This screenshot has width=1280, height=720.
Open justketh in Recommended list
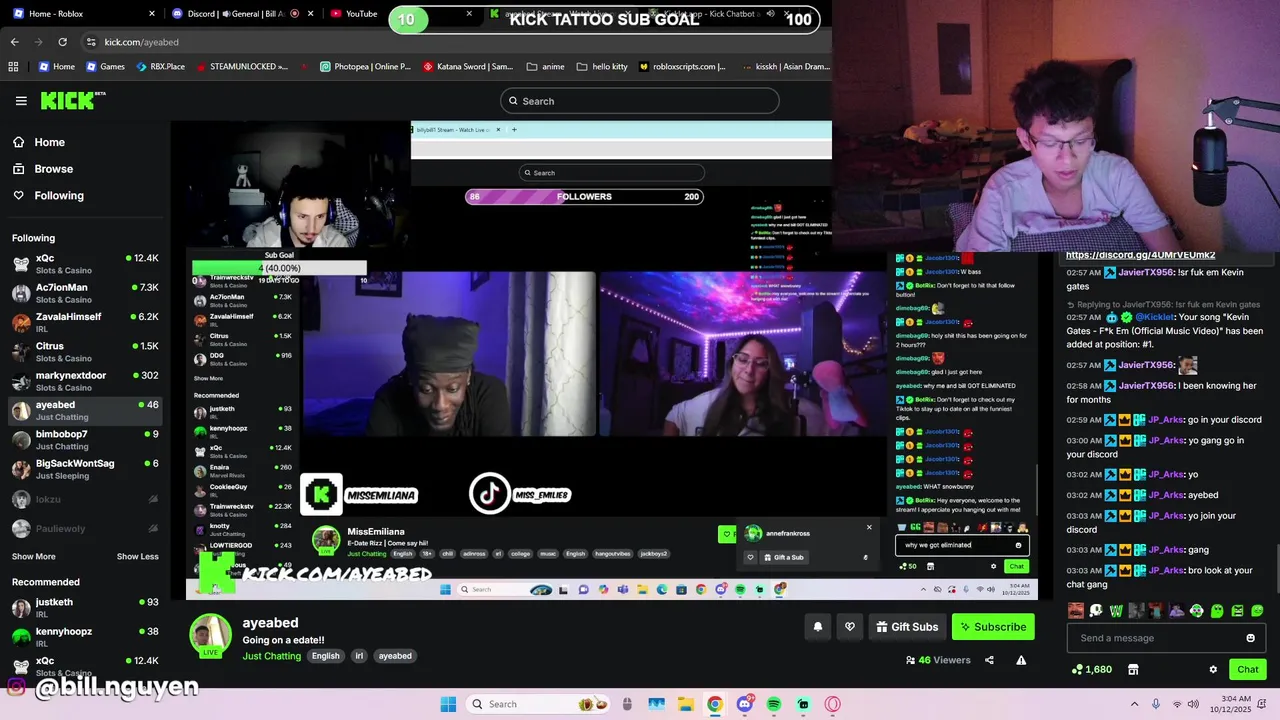pyautogui.click(x=85, y=607)
